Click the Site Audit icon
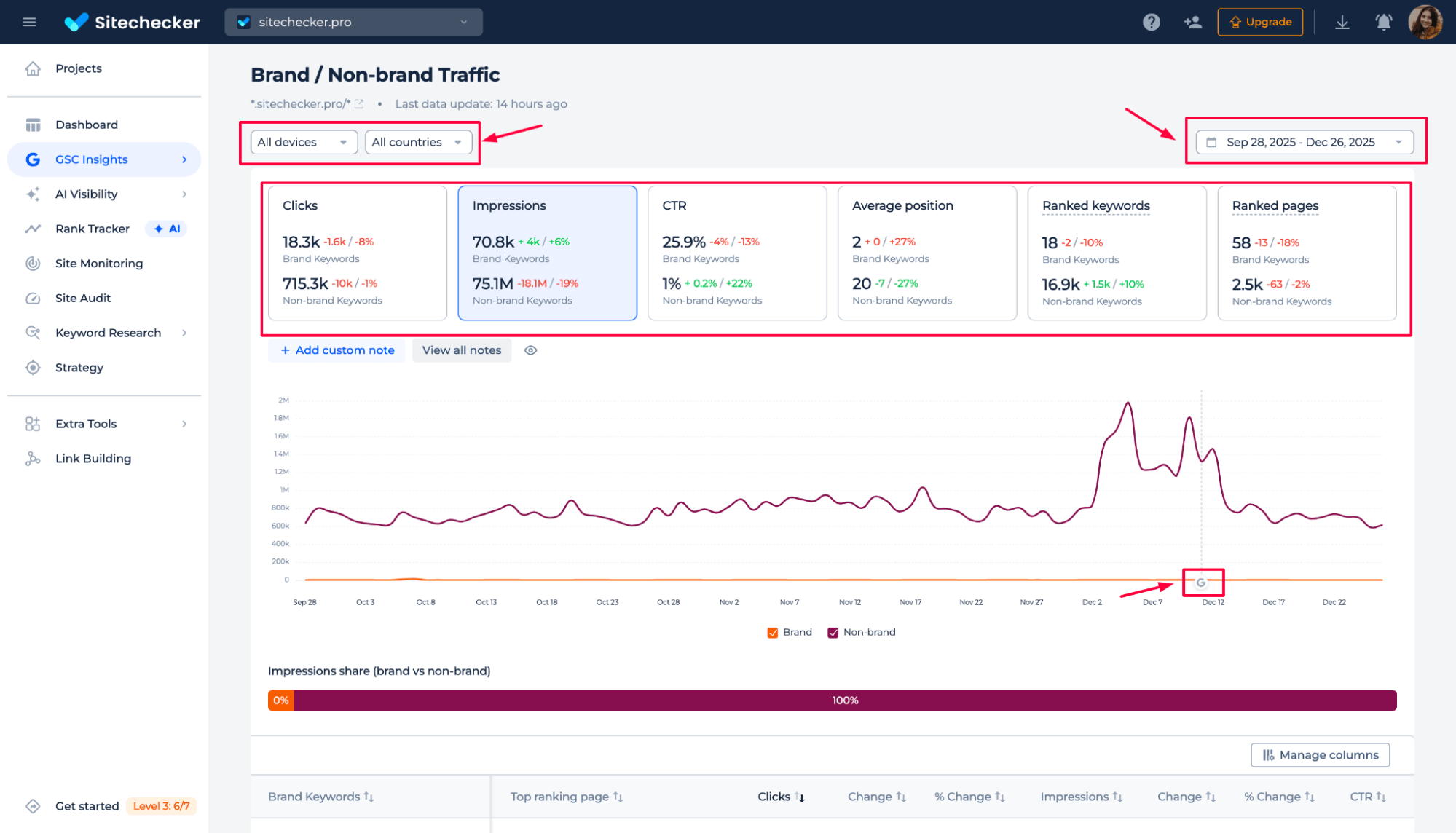1456x833 pixels. [x=33, y=298]
